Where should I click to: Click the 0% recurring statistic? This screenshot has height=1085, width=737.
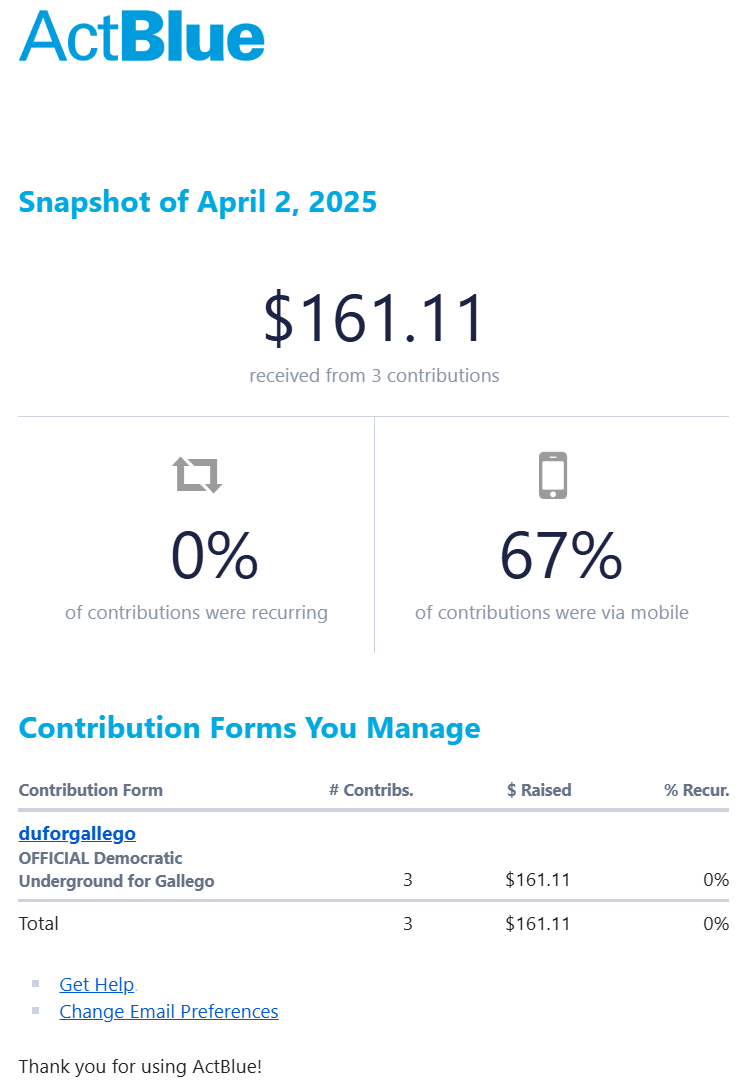pyautogui.click(x=214, y=556)
